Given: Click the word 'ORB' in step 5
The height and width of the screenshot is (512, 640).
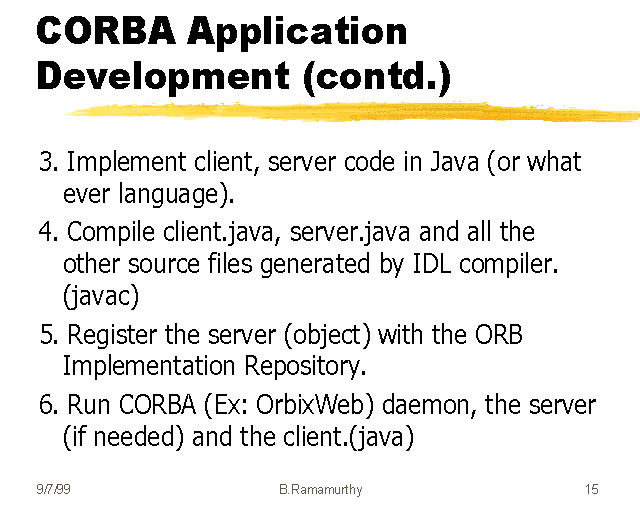Looking at the screenshot, I should click(x=494, y=333).
